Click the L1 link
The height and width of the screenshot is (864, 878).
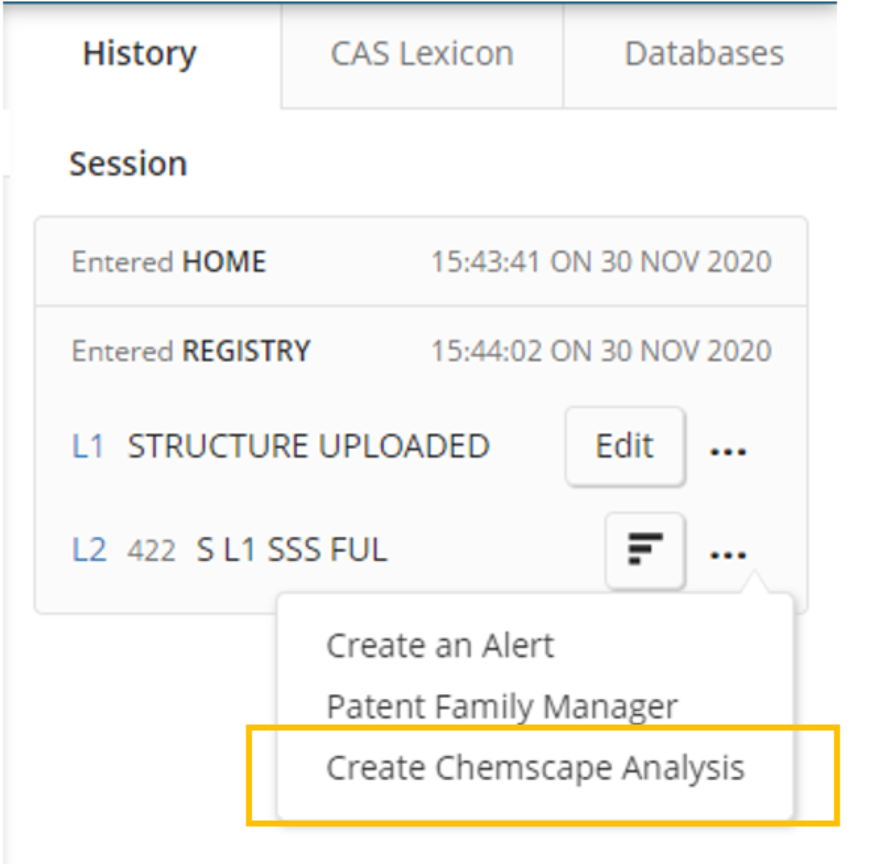coord(88,446)
